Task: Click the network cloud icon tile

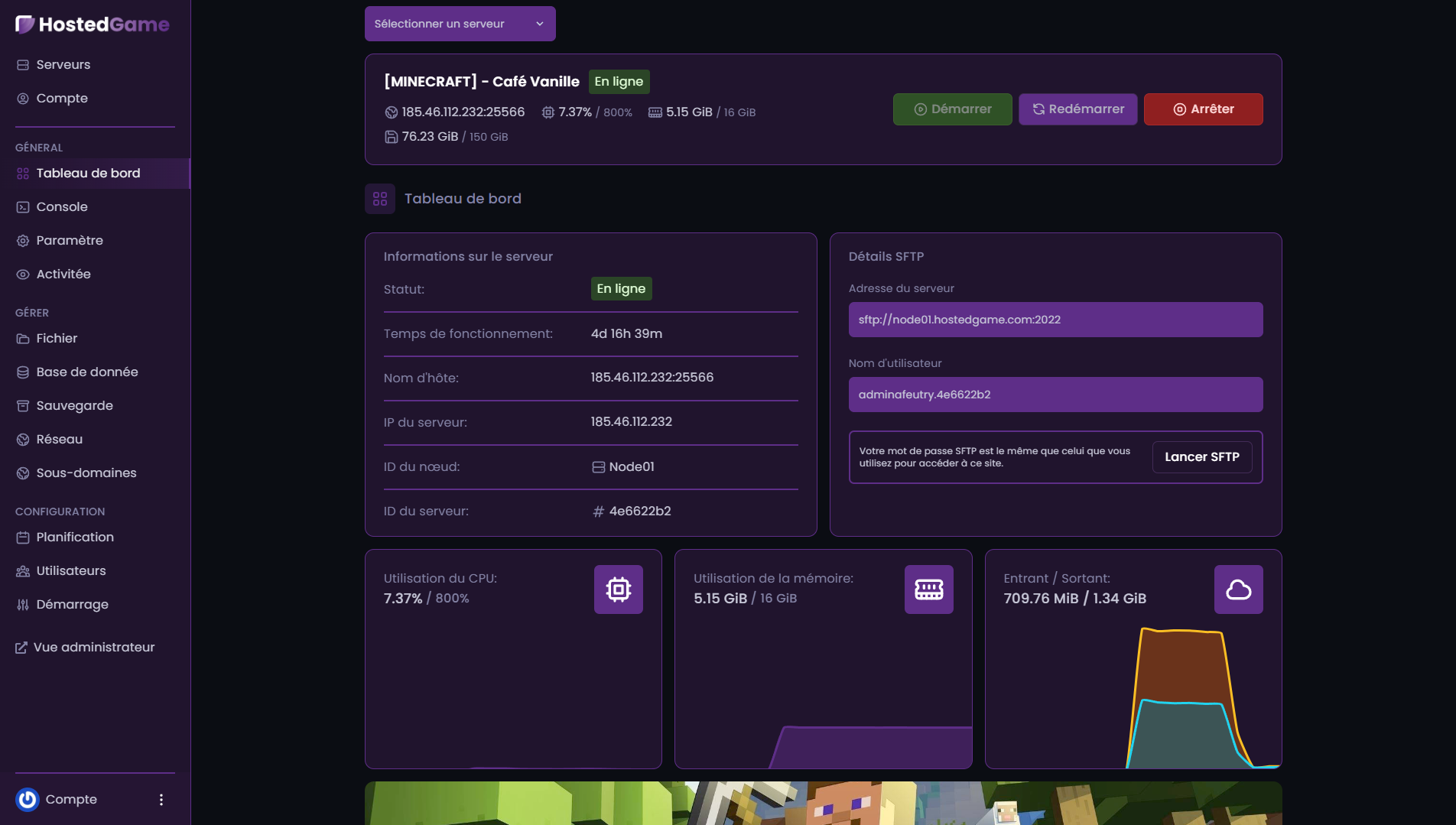Action: (x=1239, y=590)
